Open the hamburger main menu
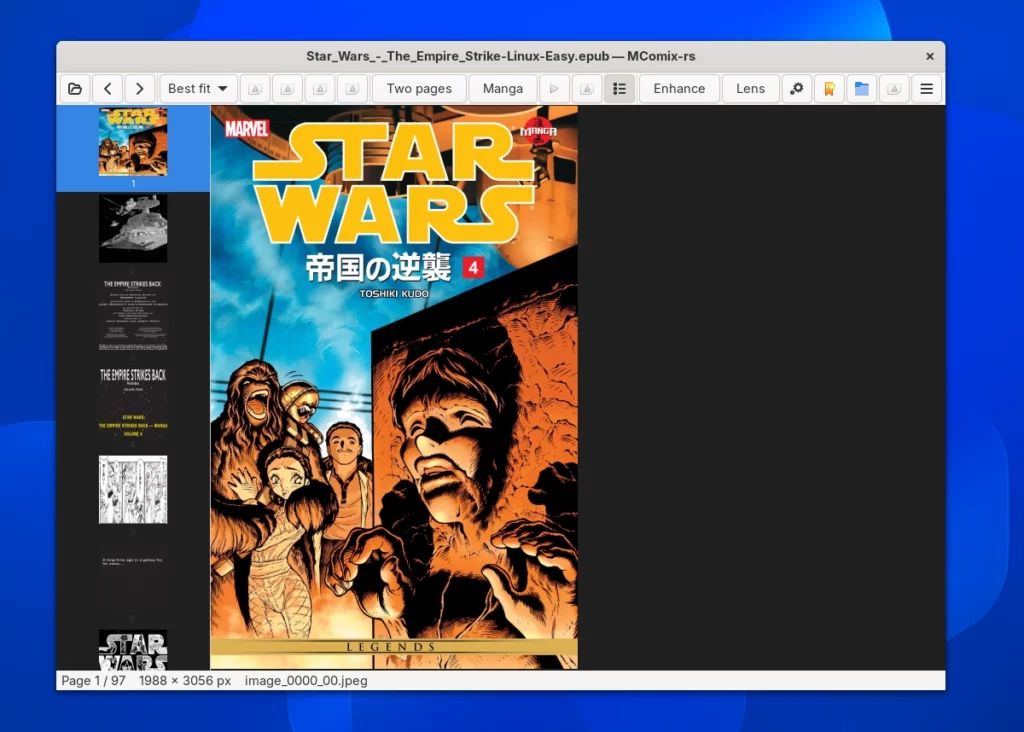The width and height of the screenshot is (1024, 732). [x=927, y=89]
